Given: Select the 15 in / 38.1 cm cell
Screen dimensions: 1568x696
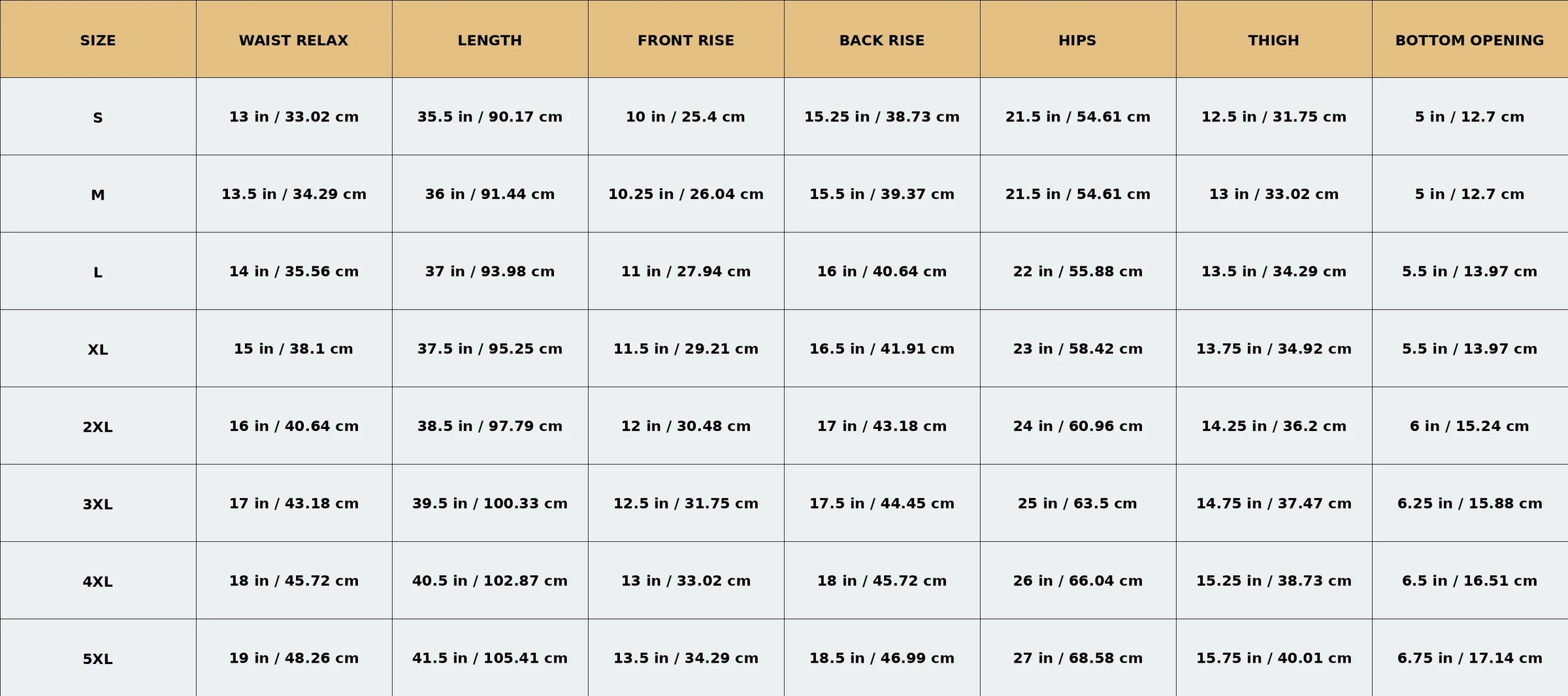Looking at the screenshot, I should pos(293,349).
